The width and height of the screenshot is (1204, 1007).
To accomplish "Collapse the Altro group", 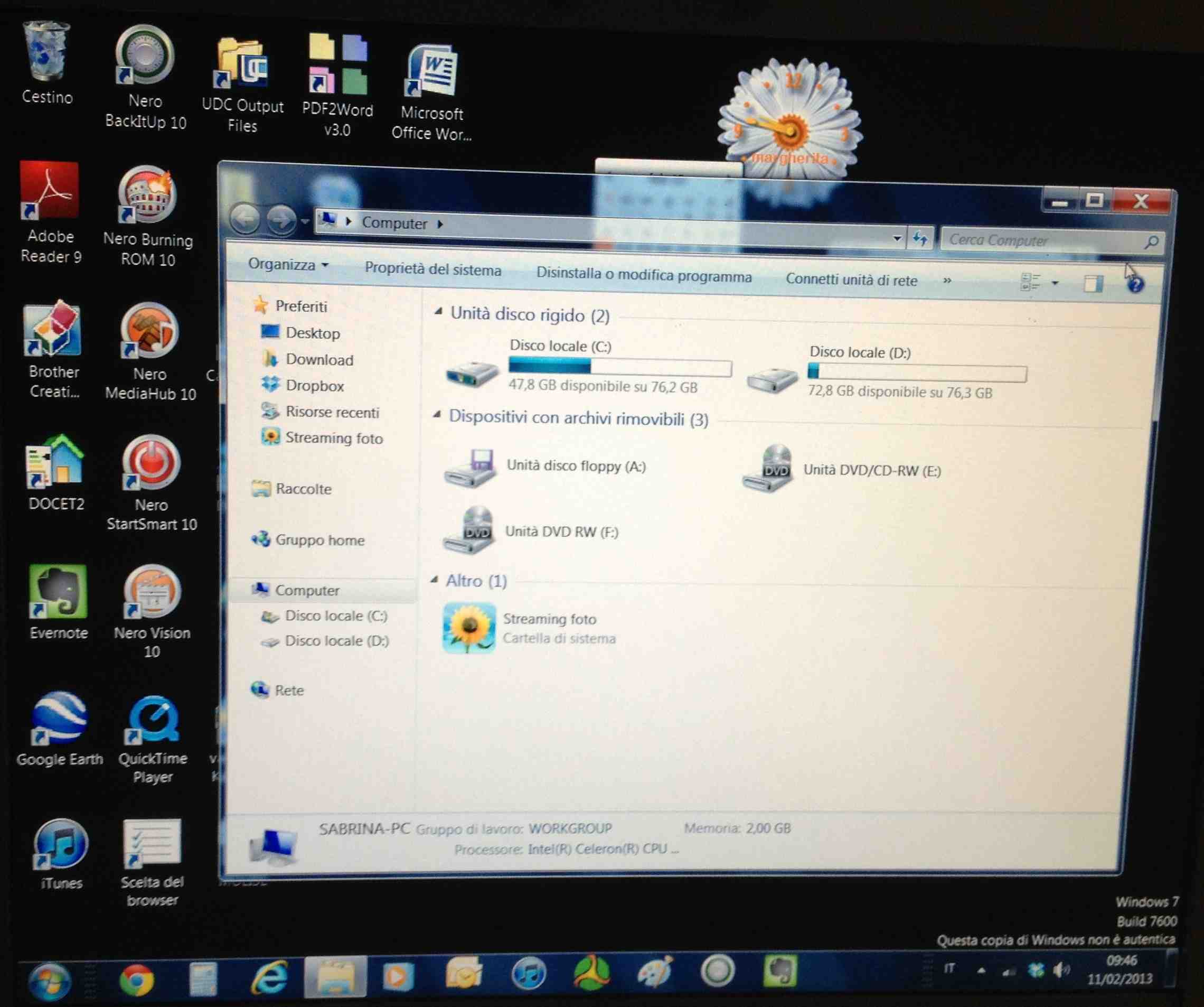I will click(435, 579).
